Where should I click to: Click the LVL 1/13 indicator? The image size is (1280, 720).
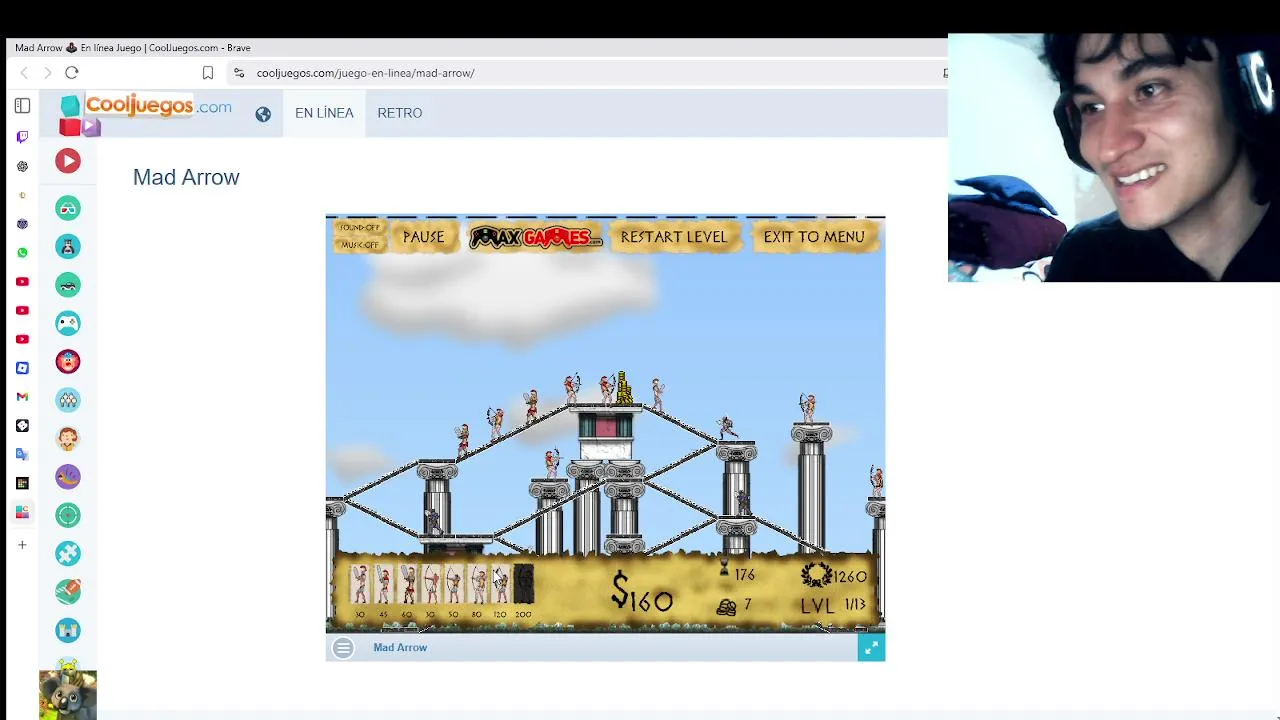point(833,605)
